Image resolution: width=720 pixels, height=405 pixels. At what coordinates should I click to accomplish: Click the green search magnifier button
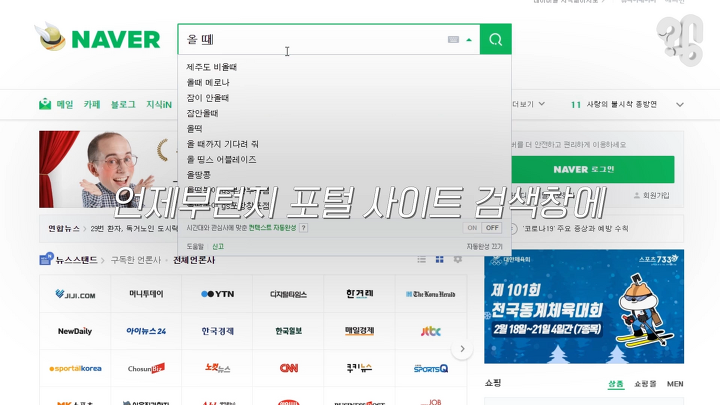(495, 39)
